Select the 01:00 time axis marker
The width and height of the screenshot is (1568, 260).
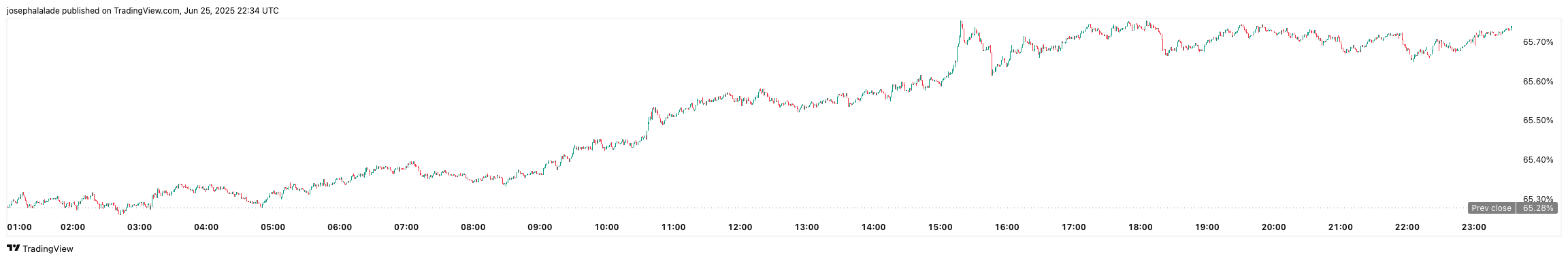[19, 227]
